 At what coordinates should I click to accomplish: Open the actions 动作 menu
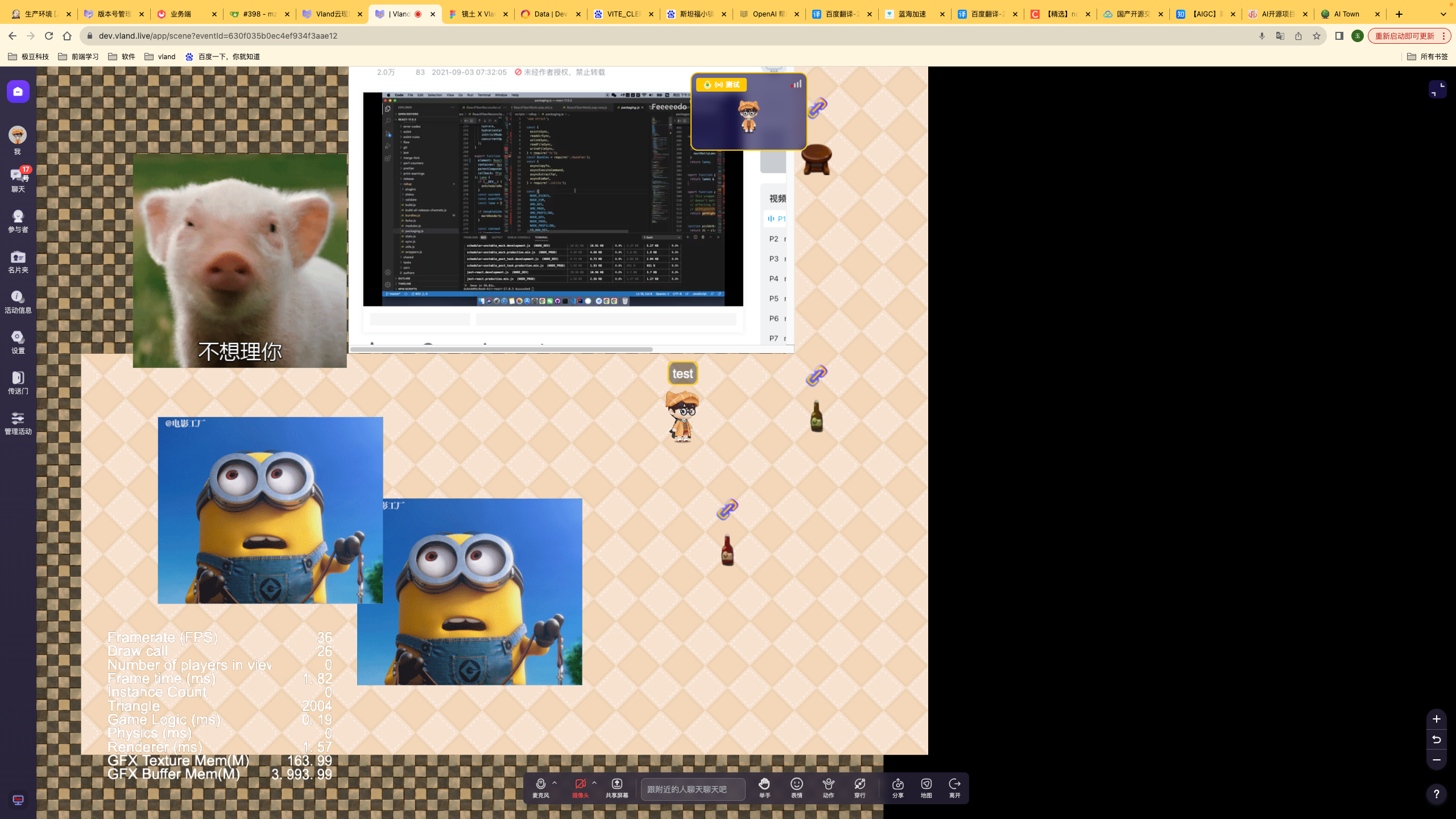point(829,788)
